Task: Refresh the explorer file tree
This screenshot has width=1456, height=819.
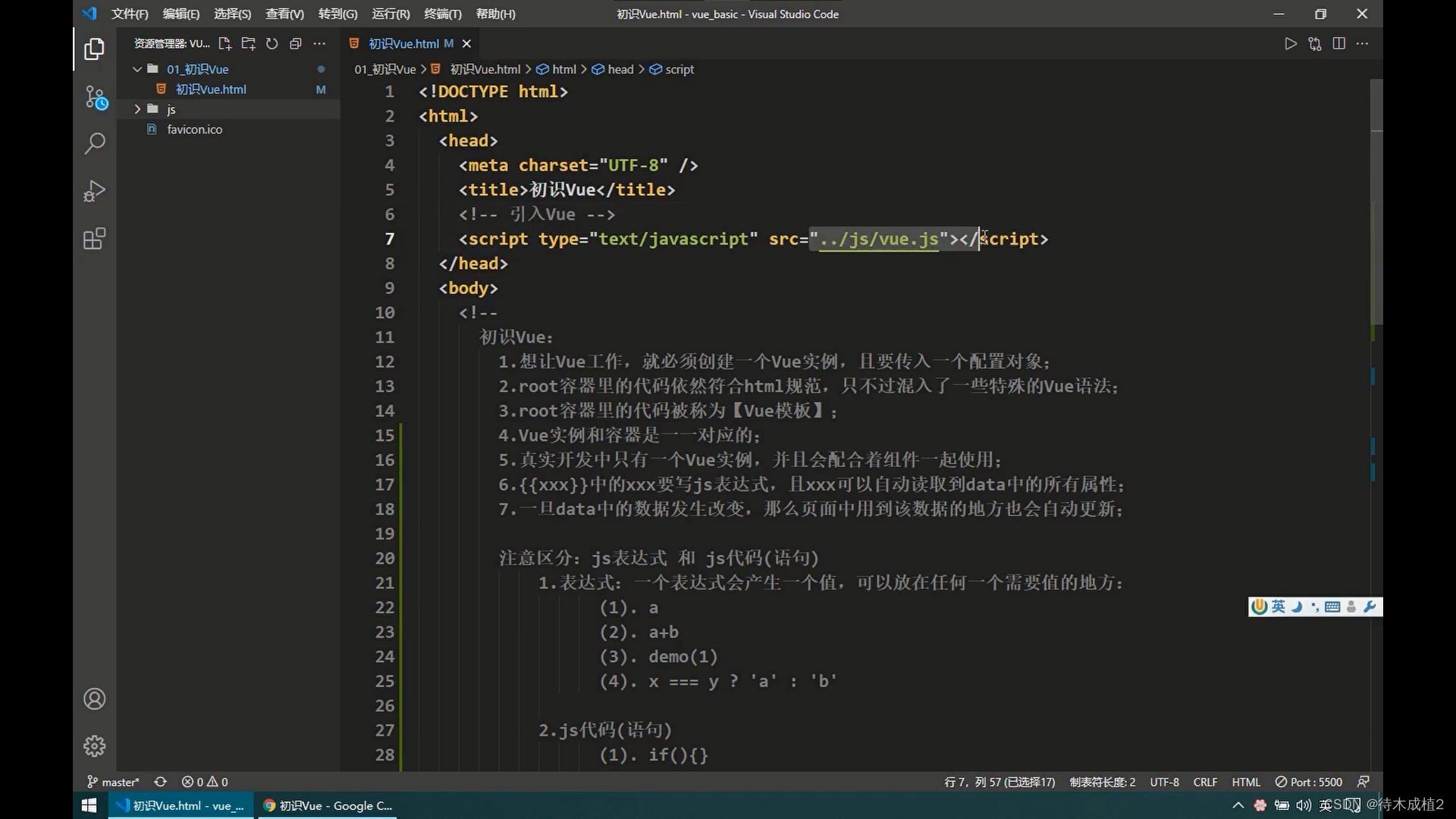Action: (272, 44)
